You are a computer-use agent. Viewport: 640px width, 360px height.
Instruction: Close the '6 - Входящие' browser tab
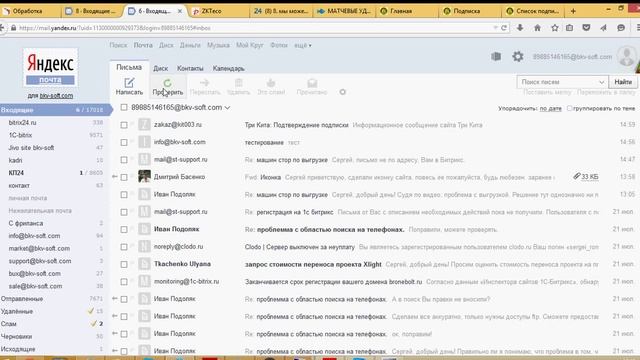point(180,11)
